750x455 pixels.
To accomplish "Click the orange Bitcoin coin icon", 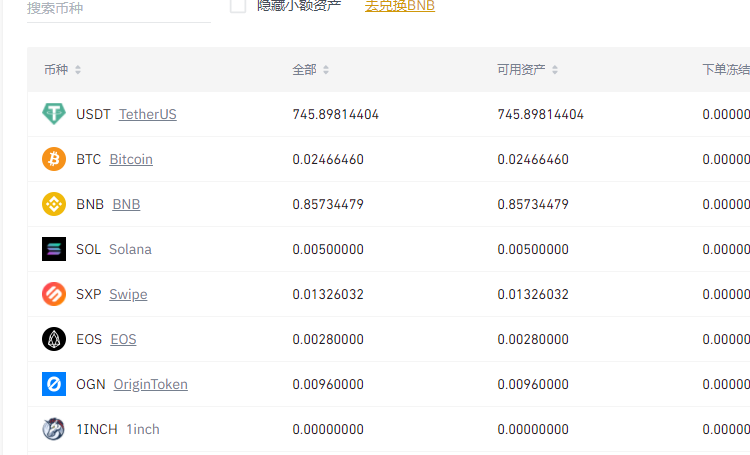I will (x=54, y=159).
